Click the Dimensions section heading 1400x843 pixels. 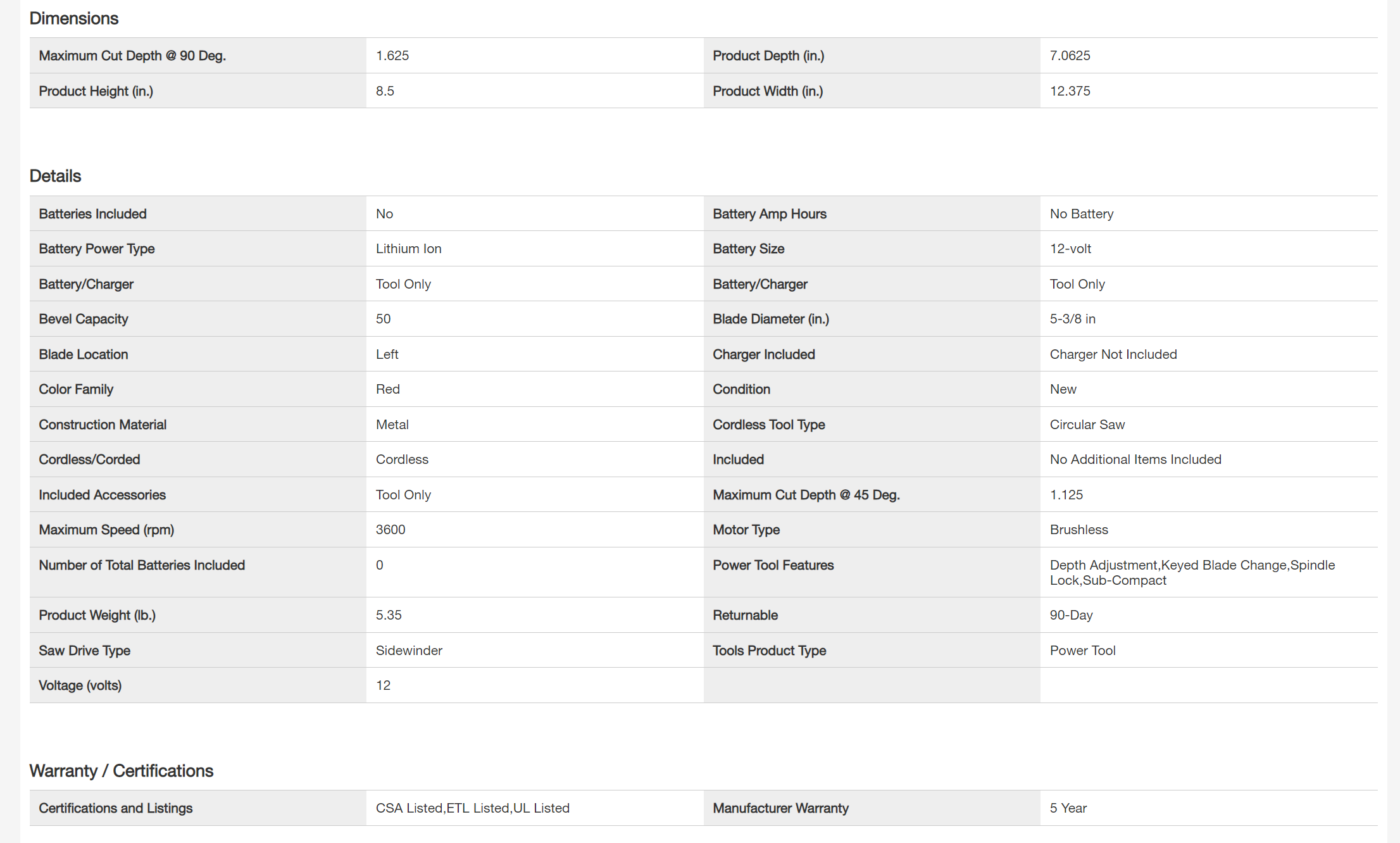(73, 18)
